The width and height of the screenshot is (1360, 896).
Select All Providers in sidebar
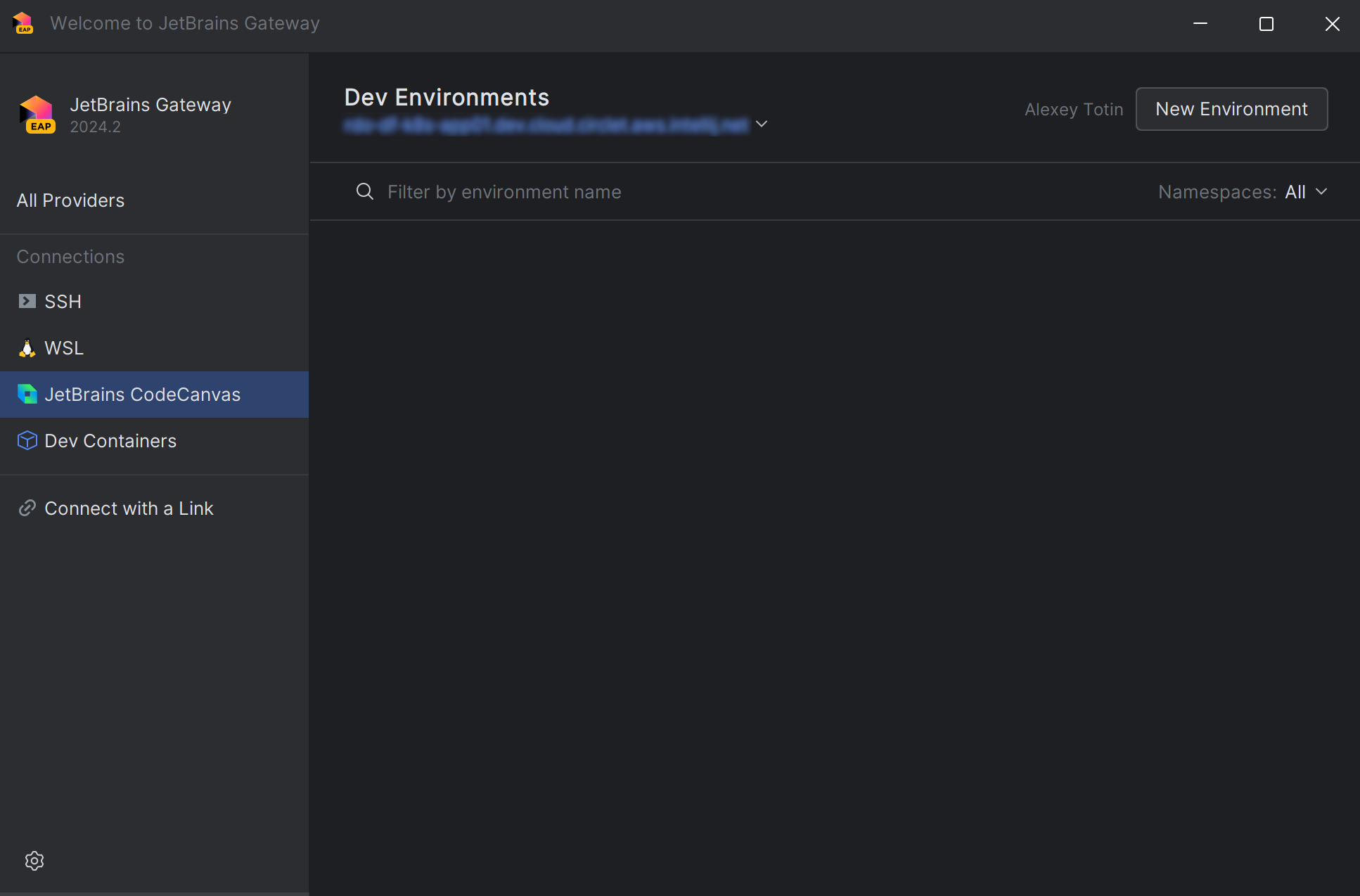70,200
